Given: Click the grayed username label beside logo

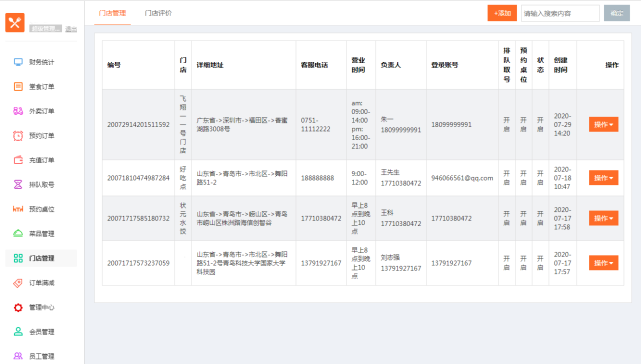Looking at the screenshot, I should tap(46, 28).
